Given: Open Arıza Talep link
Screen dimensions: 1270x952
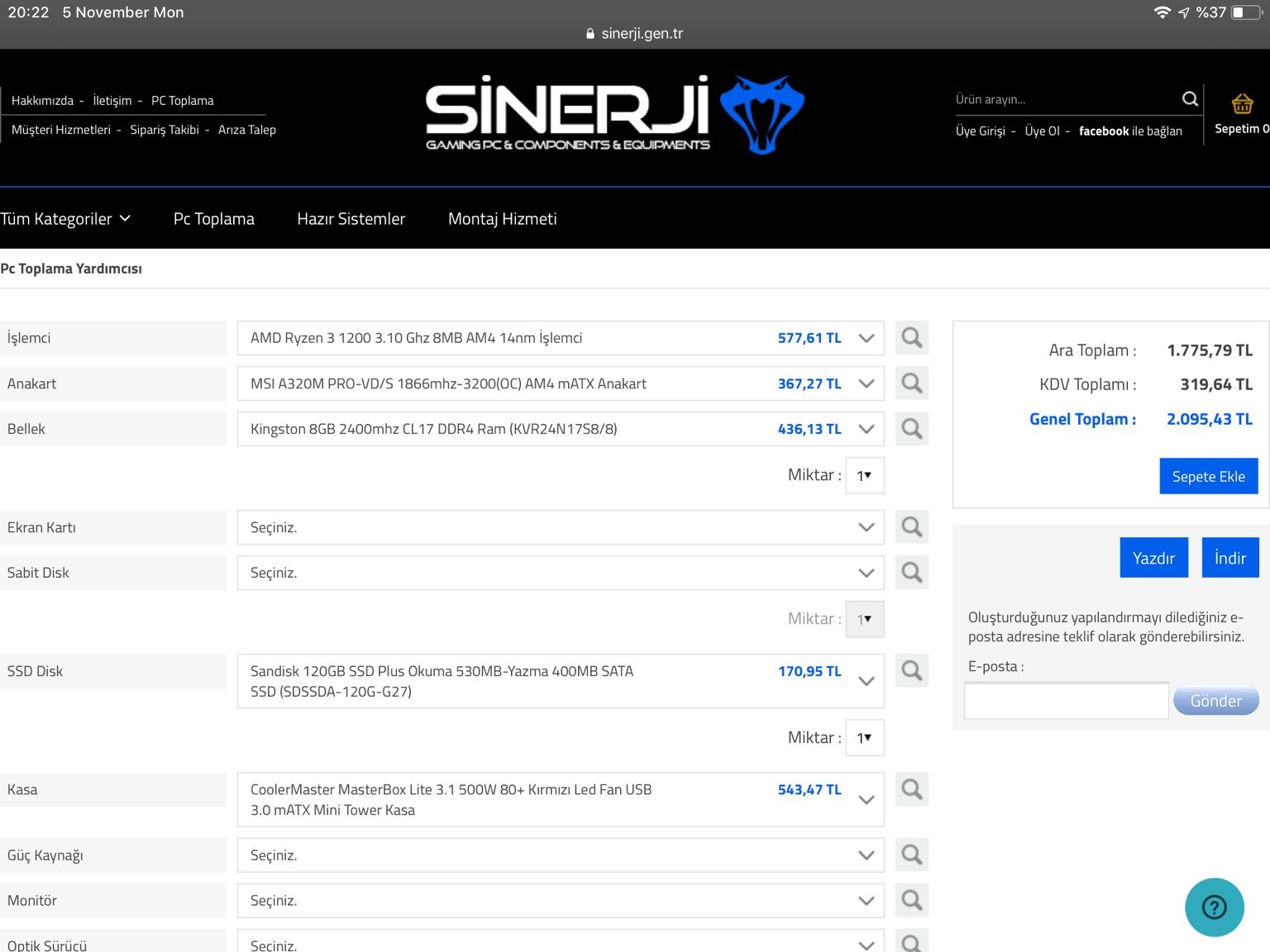Looking at the screenshot, I should click(247, 130).
